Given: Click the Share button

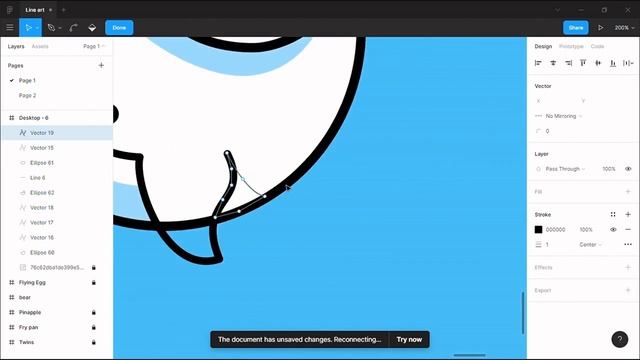Looking at the screenshot, I should [x=576, y=27].
